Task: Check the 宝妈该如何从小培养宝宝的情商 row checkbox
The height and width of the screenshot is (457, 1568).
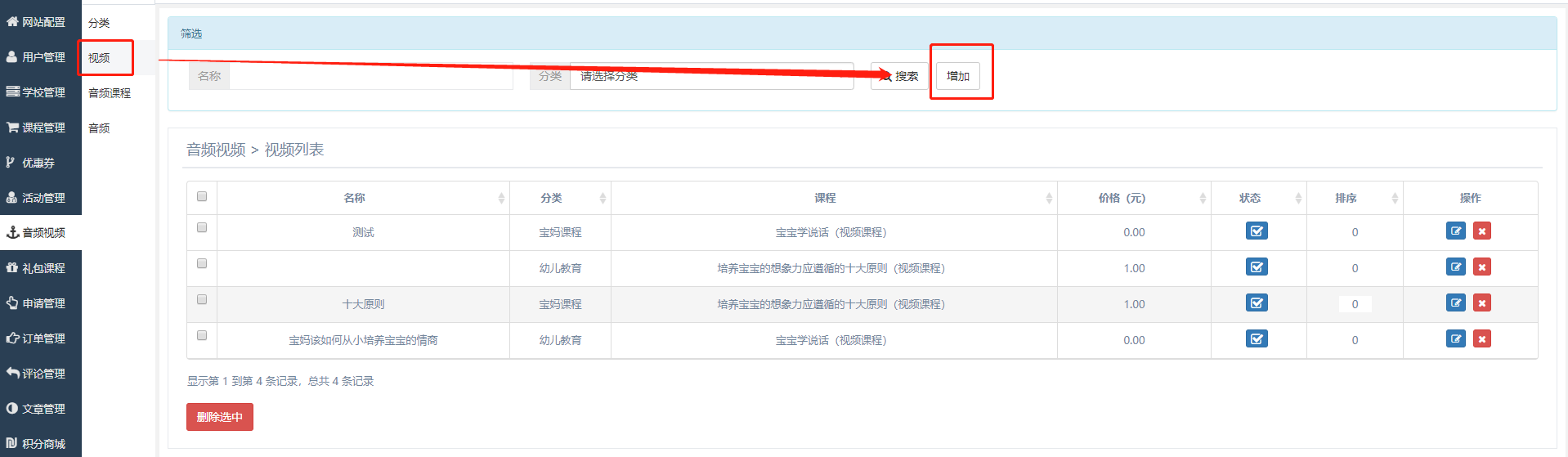Action: point(202,335)
